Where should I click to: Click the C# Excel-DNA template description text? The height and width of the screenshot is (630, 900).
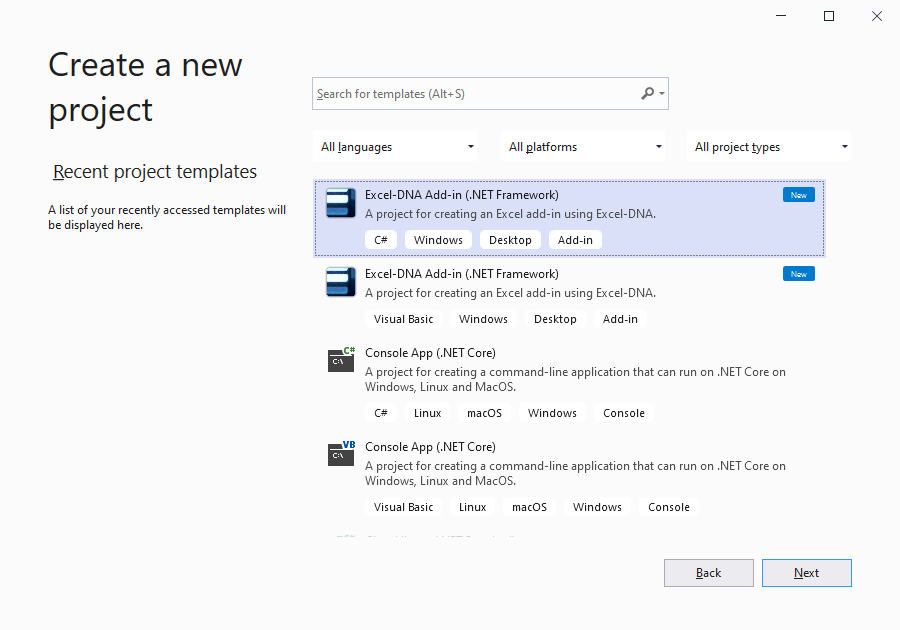point(510,214)
